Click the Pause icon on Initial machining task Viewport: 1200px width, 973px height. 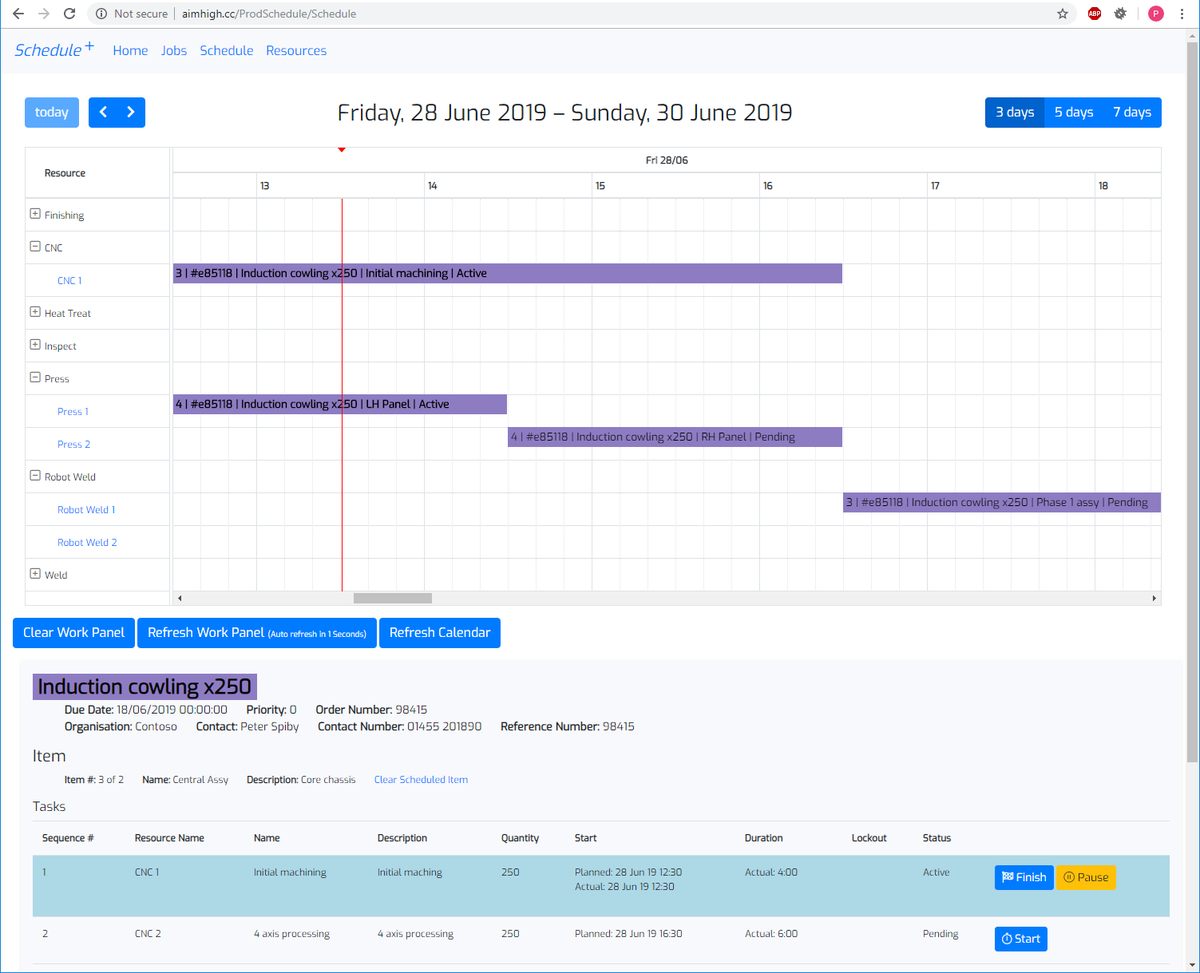[1069, 877]
